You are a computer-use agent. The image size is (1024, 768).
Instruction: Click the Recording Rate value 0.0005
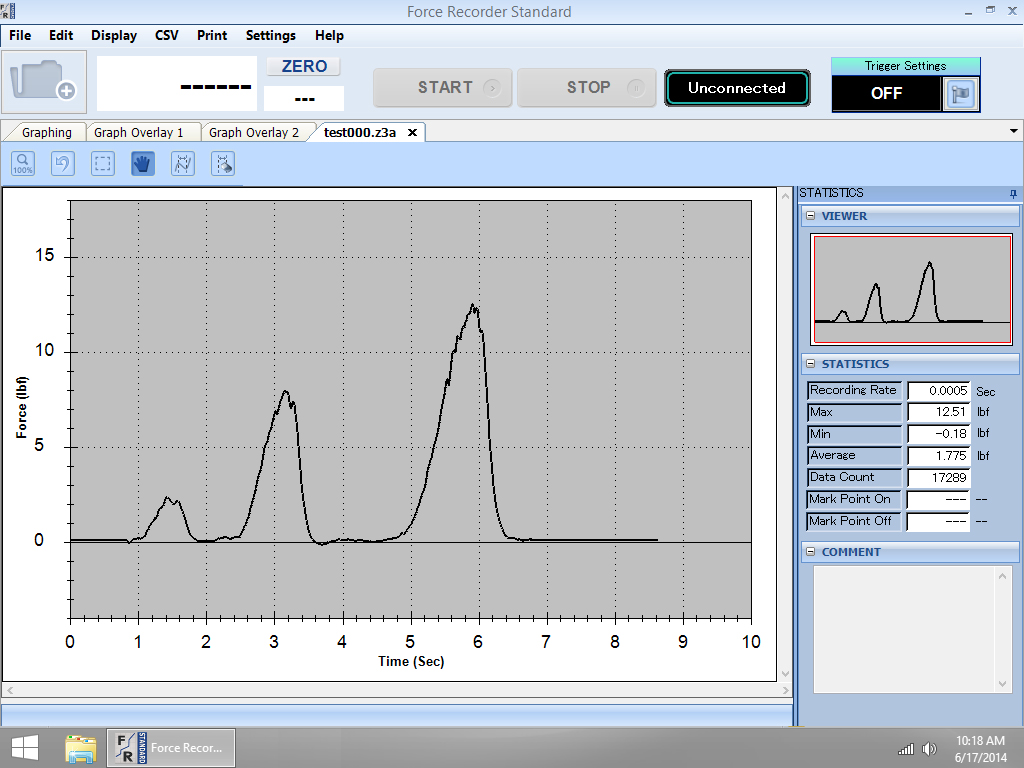[x=938, y=391]
